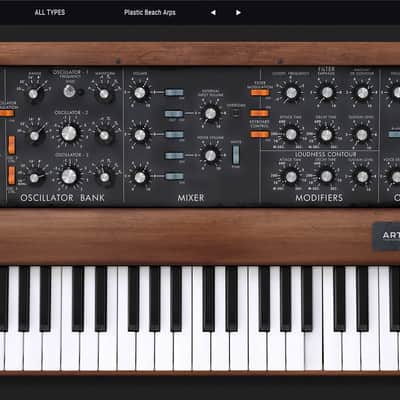This screenshot has width=400, height=400.
Task: Click the Filter Attack Time knob
Action: (x=291, y=134)
